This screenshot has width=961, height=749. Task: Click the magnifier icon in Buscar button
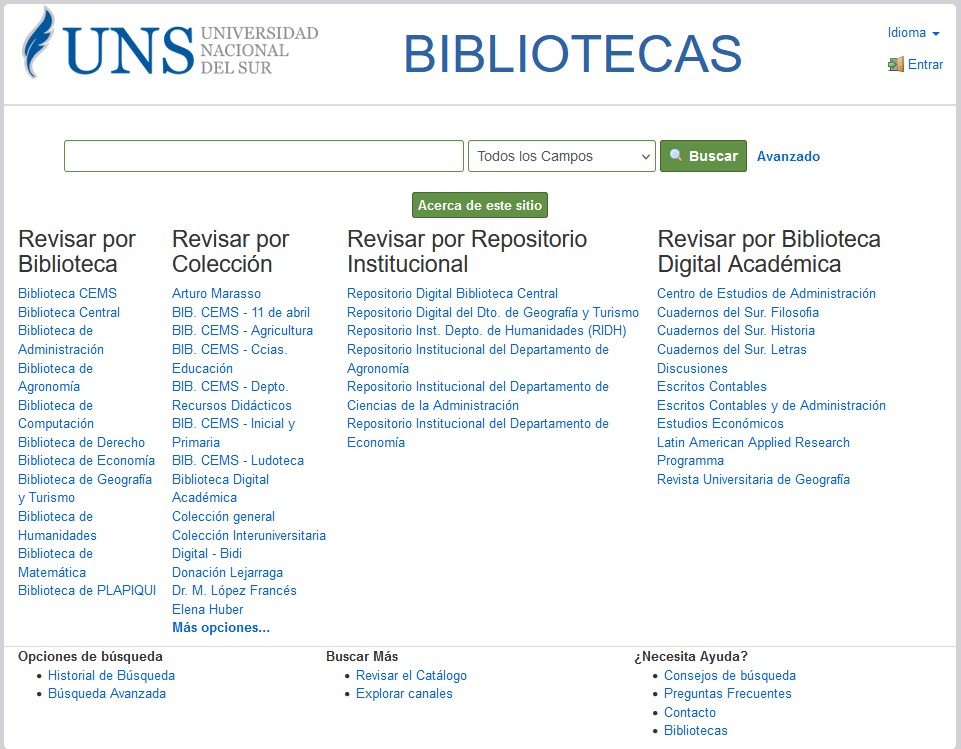675,155
